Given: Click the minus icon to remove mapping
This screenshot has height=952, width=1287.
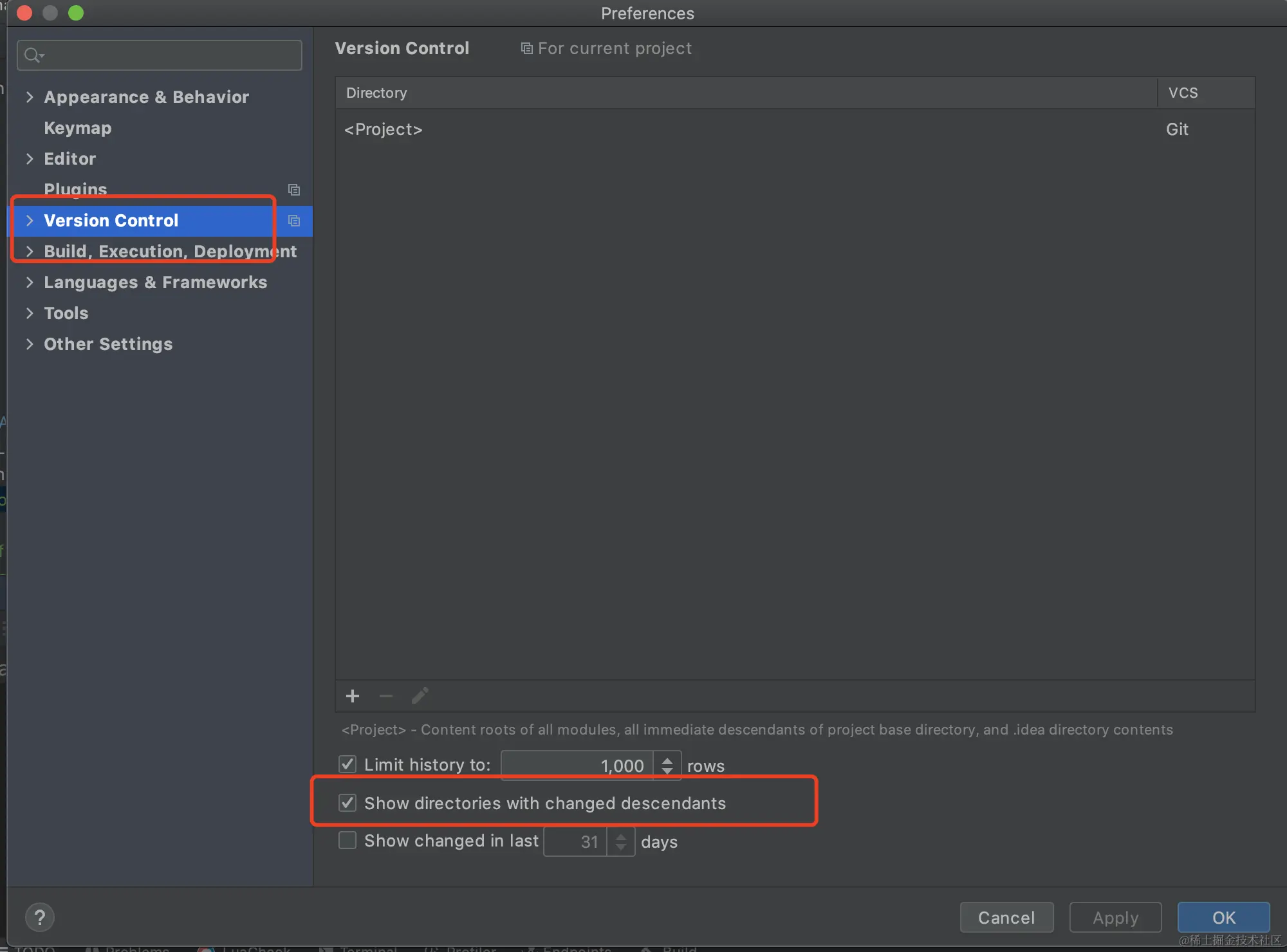Looking at the screenshot, I should point(386,696).
